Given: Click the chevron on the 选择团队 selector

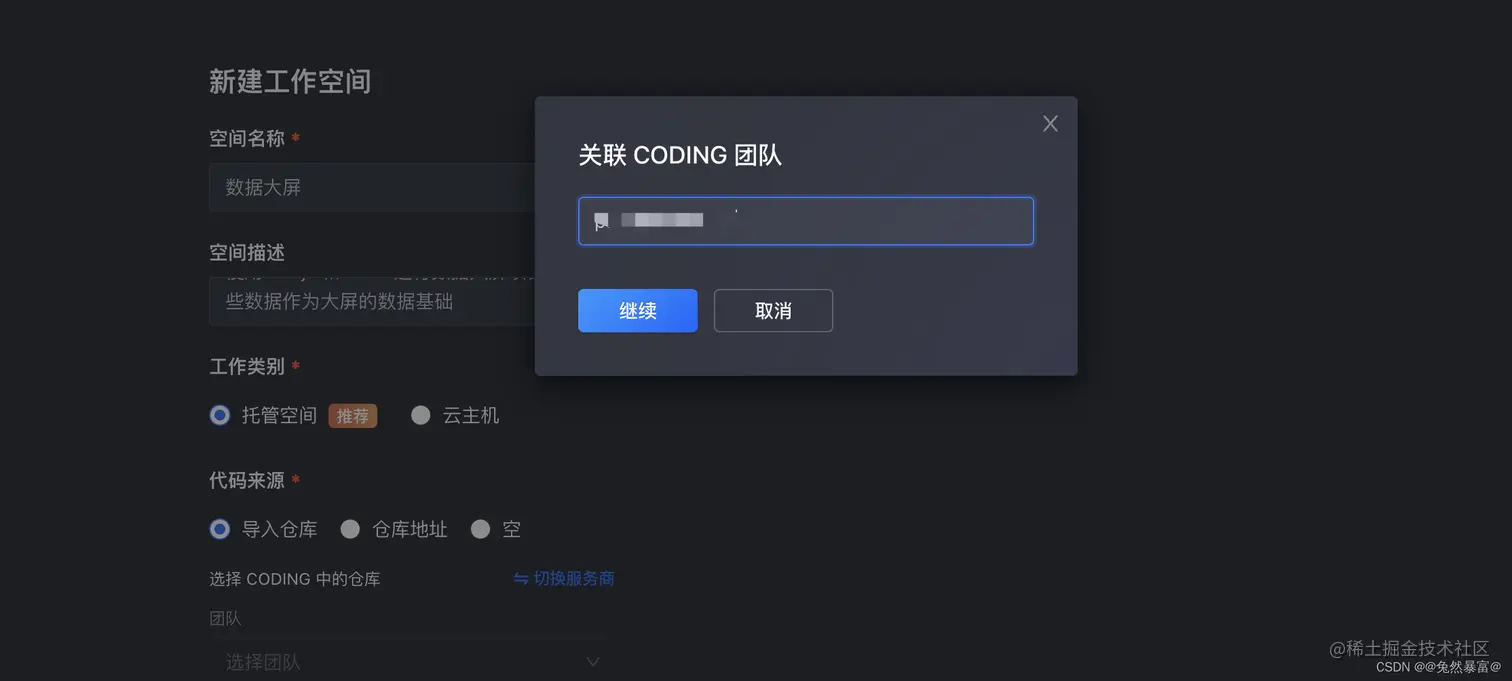Looking at the screenshot, I should [592, 661].
